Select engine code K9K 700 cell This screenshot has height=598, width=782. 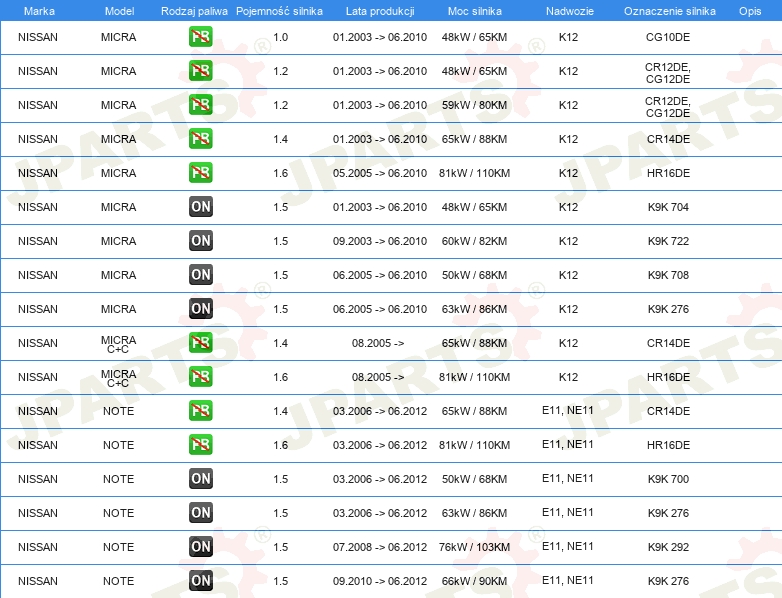point(668,479)
